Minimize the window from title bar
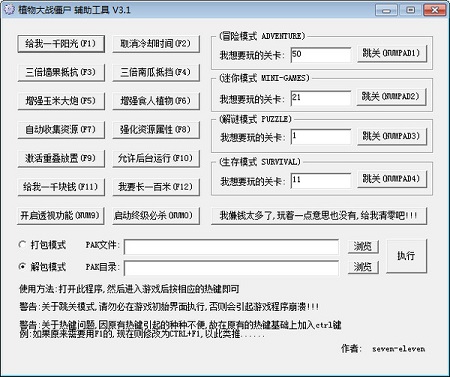Image resolution: width=450 pixels, height=377 pixels. click(x=386, y=10)
